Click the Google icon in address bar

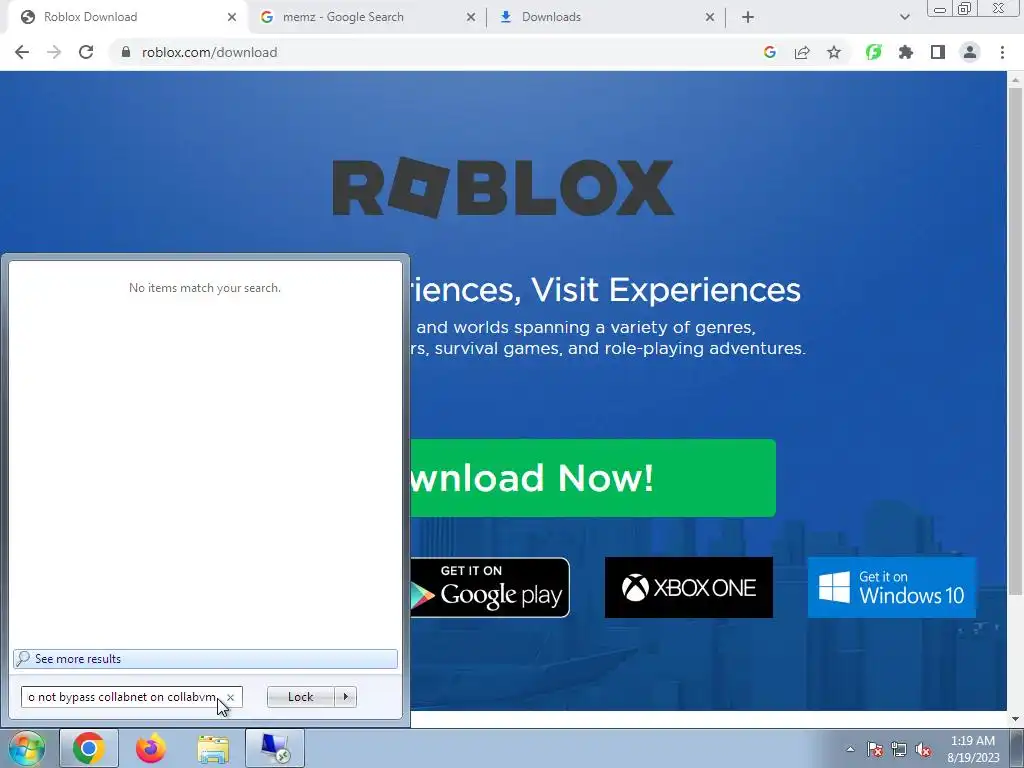point(770,52)
